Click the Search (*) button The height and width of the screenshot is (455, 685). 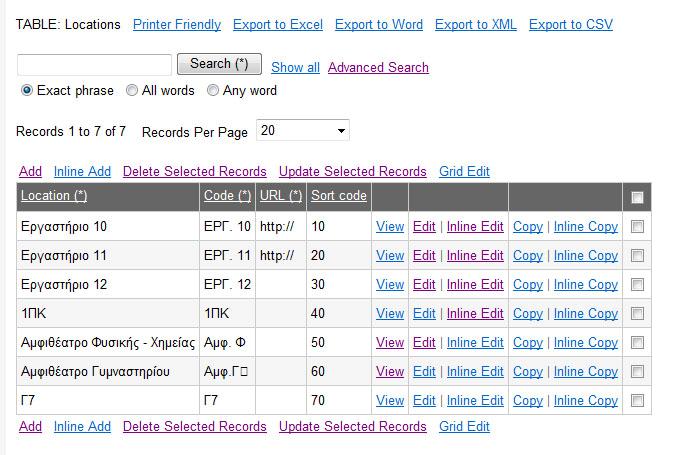[x=219, y=64]
